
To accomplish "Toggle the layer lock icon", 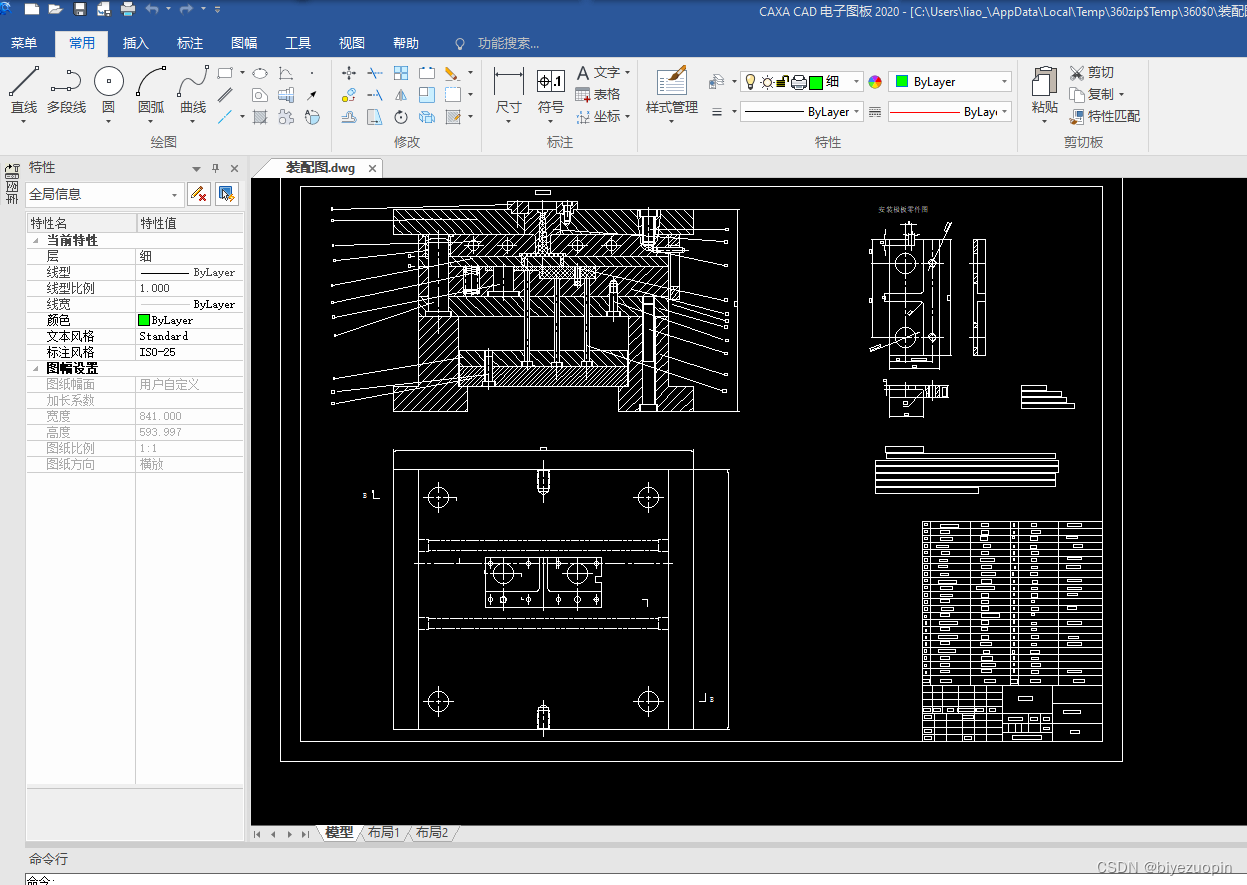I will [x=782, y=82].
